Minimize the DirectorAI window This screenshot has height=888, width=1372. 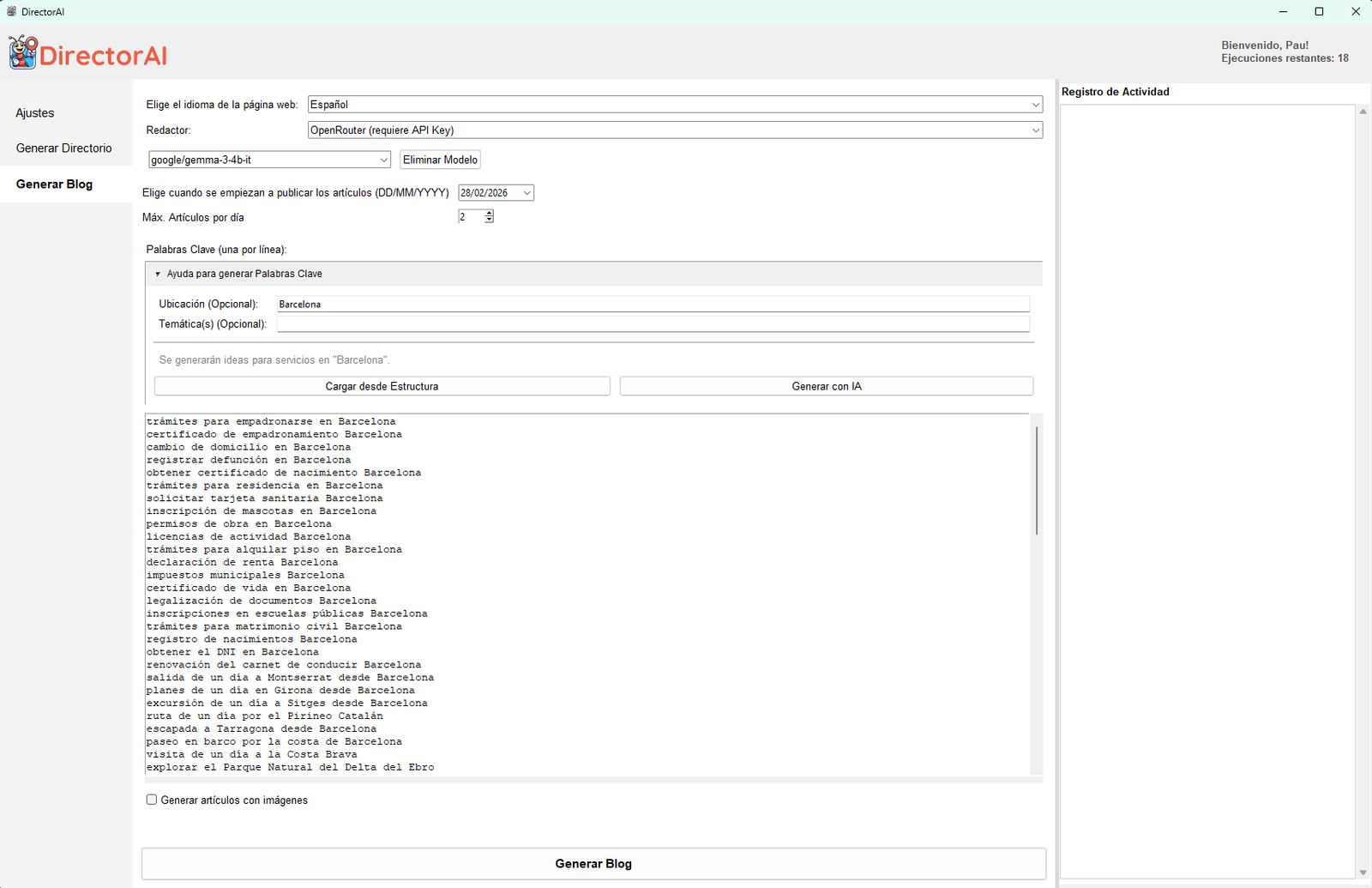coord(1283,12)
